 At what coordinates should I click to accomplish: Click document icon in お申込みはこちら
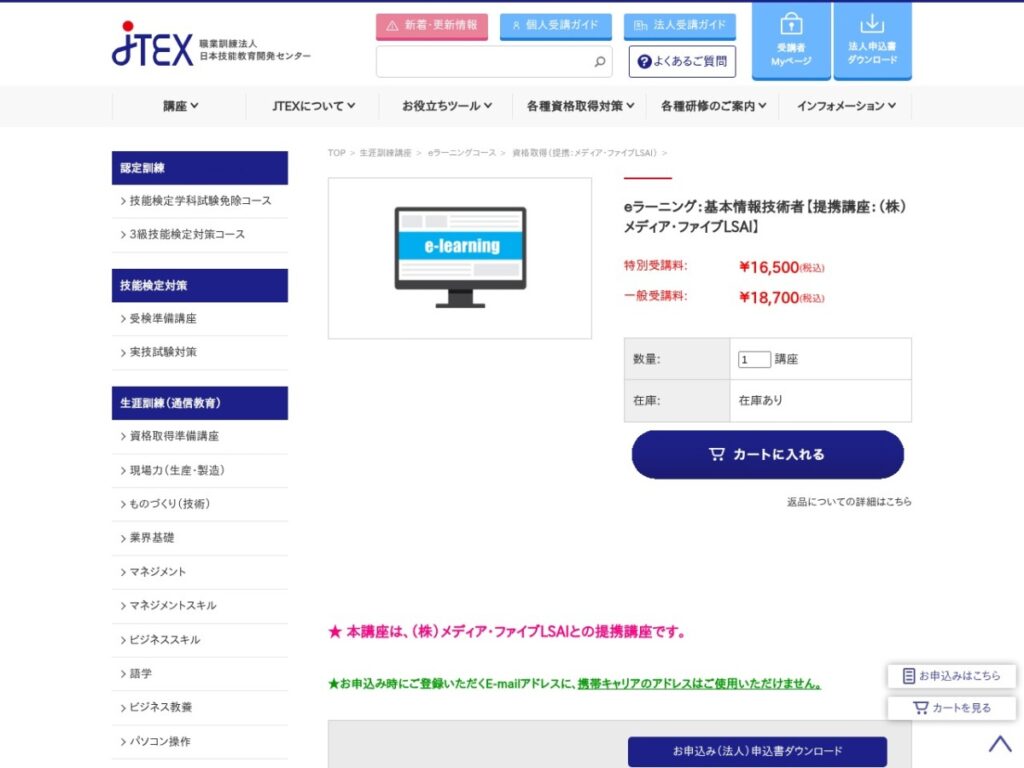tap(908, 676)
